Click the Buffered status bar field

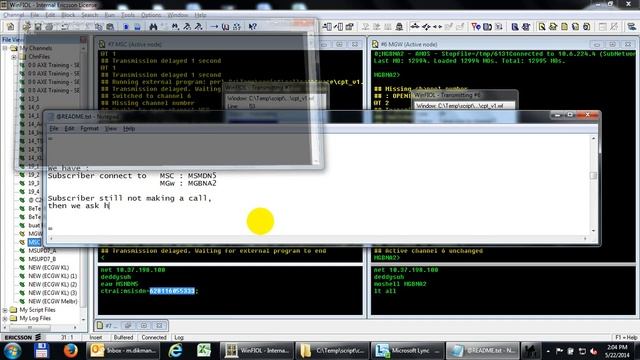point(123,338)
